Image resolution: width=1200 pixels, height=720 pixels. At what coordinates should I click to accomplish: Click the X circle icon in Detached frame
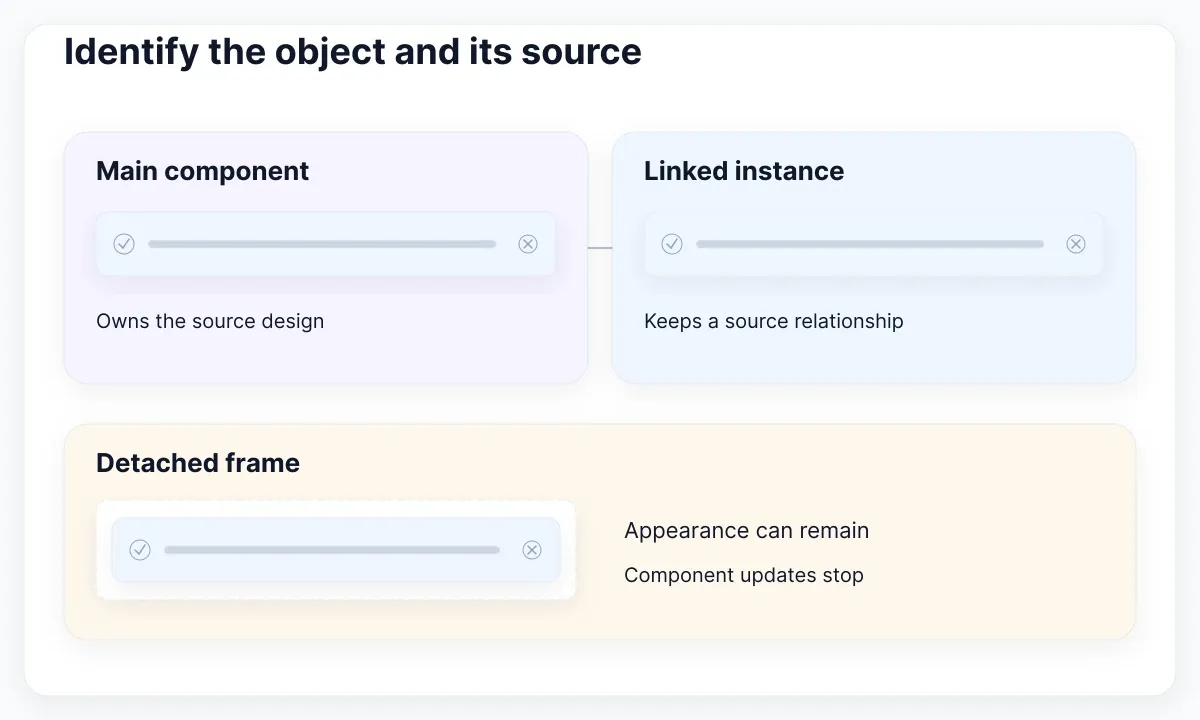[x=532, y=550]
